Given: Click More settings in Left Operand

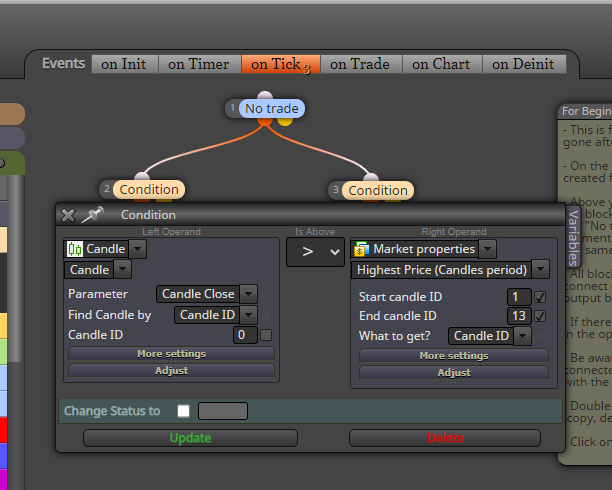Looking at the screenshot, I should (x=171, y=354).
